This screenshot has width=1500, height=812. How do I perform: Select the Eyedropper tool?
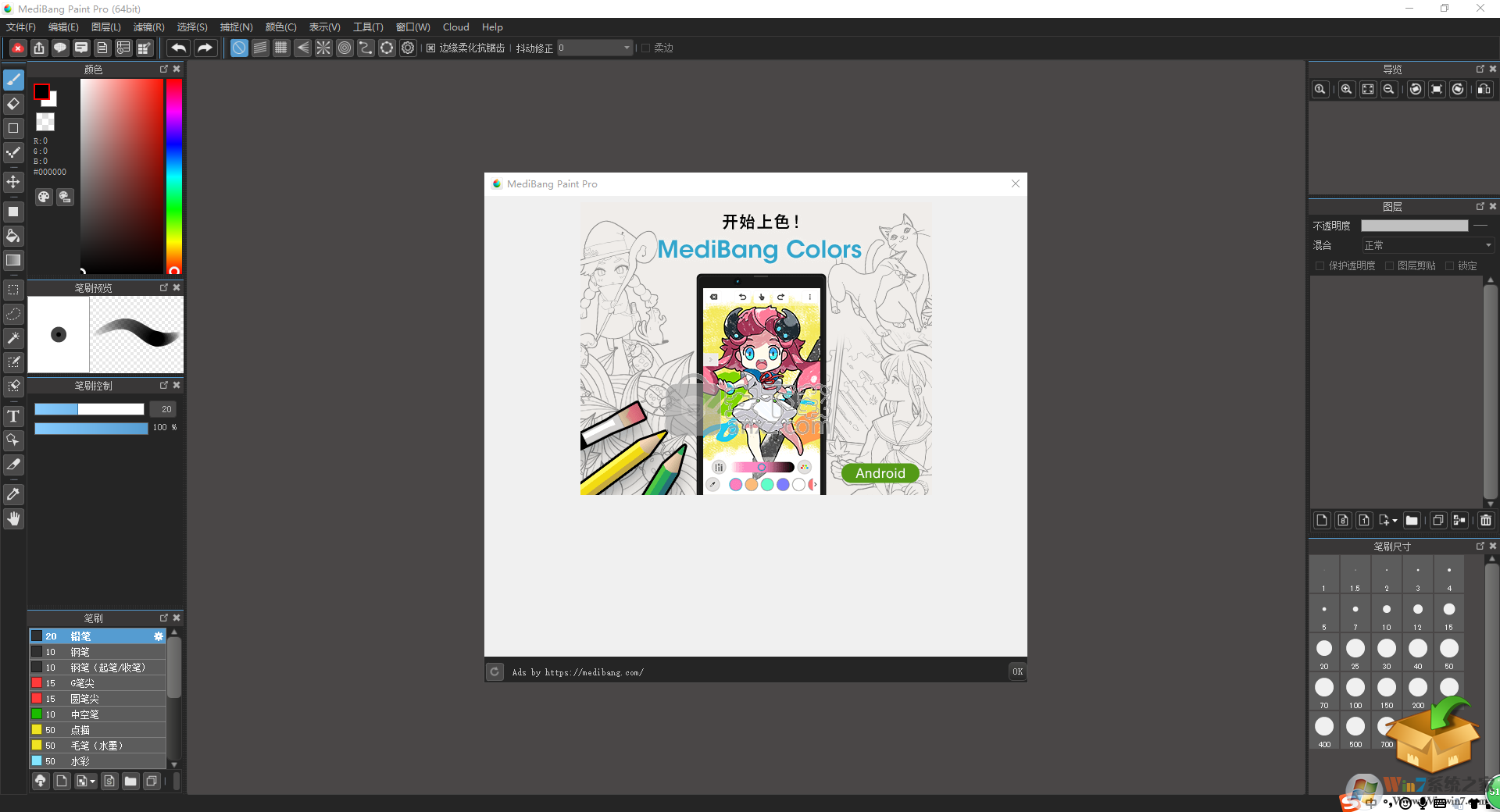coord(13,494)
